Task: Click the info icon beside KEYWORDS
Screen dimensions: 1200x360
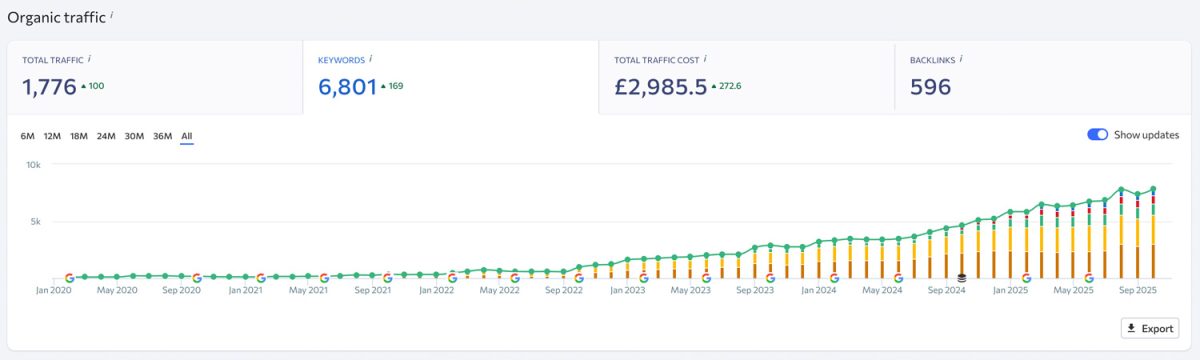Action: point(371,59)
